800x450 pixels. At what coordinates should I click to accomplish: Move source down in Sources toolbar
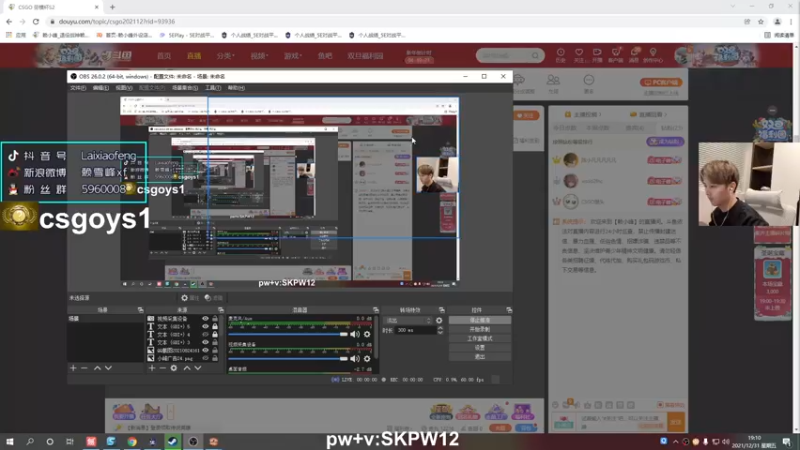click(198, 368)
